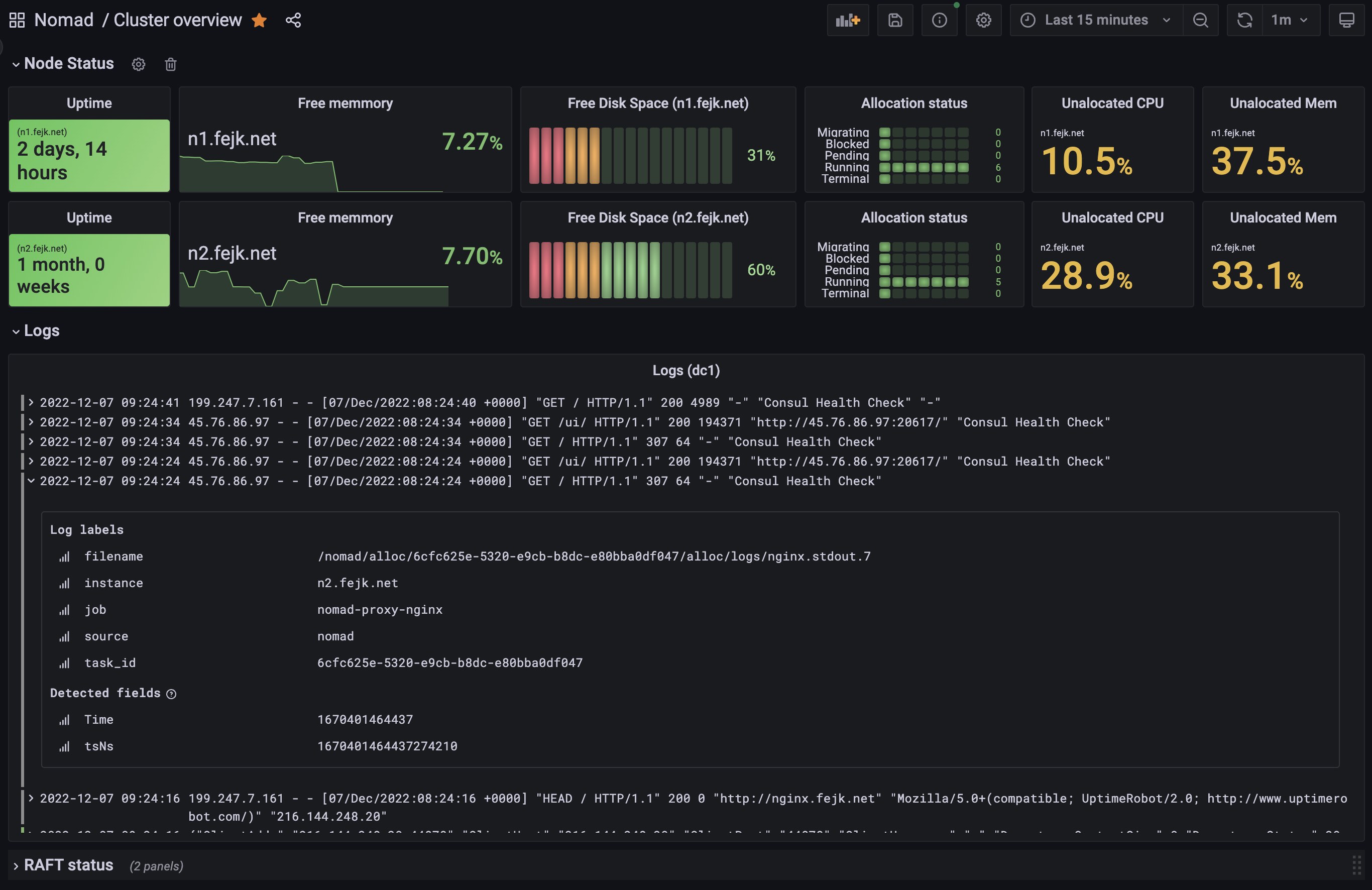Click the zoom out time range icon

pyautogui.click(x=1200, y=20)
